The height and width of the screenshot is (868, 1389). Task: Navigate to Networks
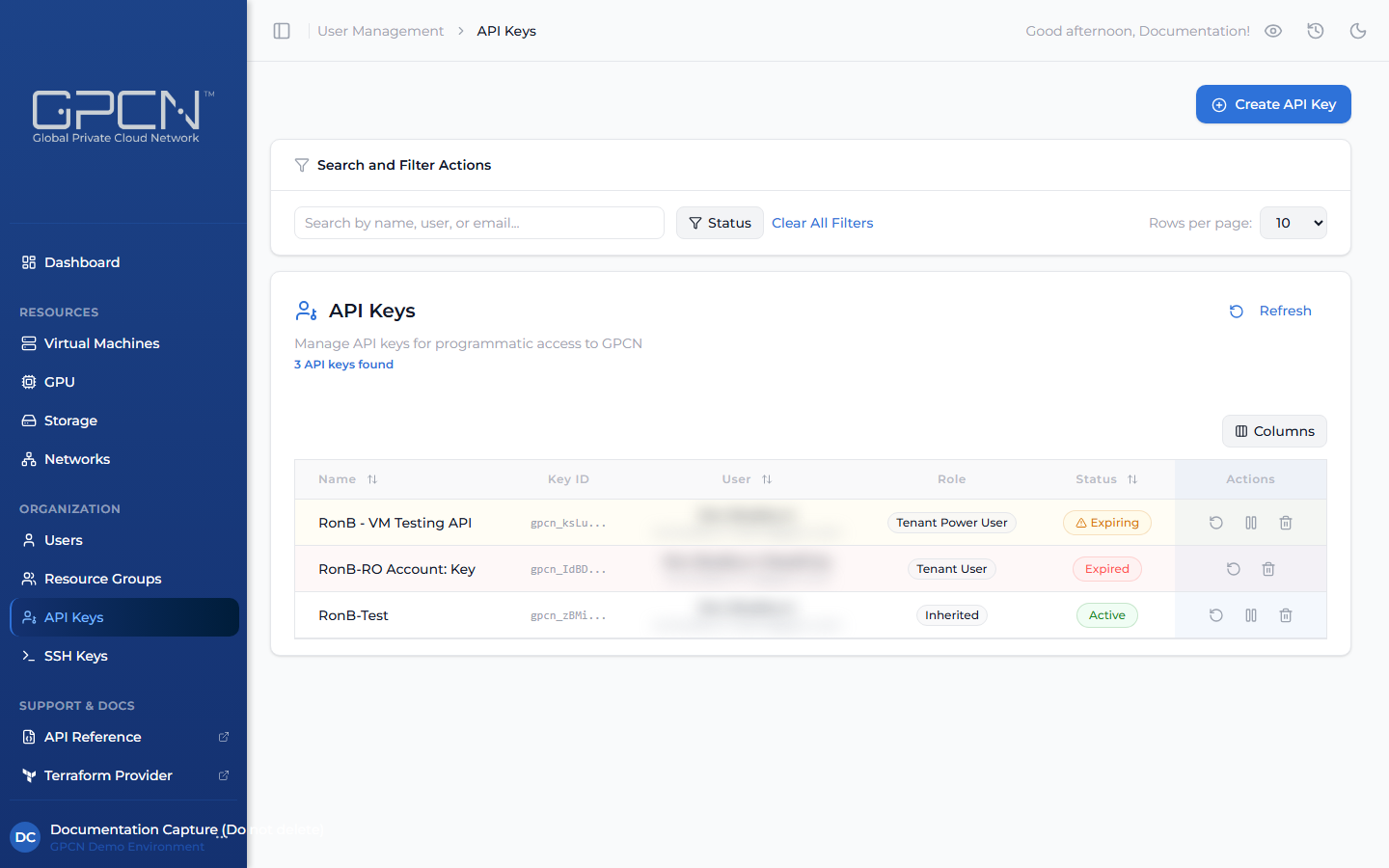(x=123, y=459)
